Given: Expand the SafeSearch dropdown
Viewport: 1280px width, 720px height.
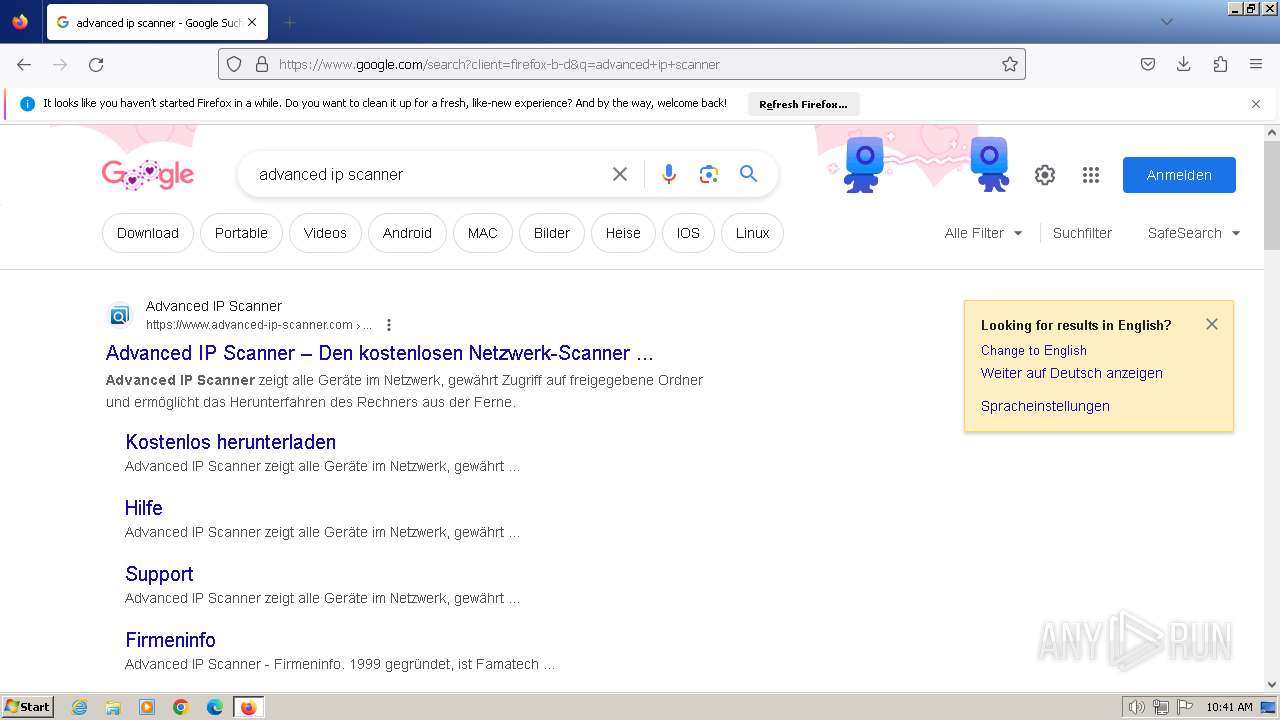Looking at the screenshot, I should 1194,233.
